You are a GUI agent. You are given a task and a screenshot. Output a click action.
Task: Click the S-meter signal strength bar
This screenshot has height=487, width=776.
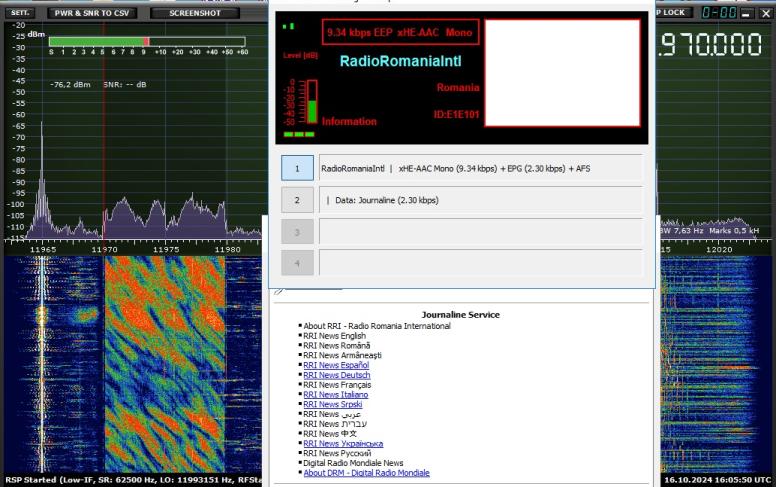click(x=147, y=42)
